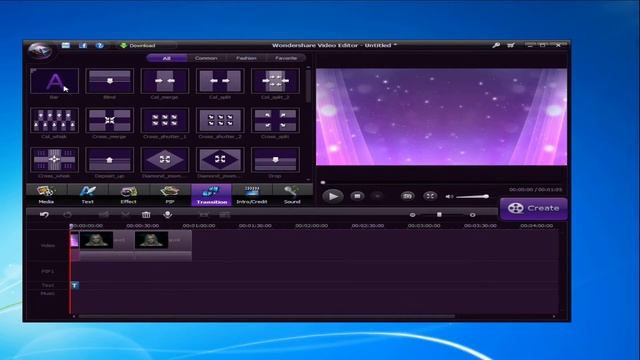Choose the light diamond zoom transition
Screen dimensions: 640x360
pyautogui.click(x=165, y=160)
